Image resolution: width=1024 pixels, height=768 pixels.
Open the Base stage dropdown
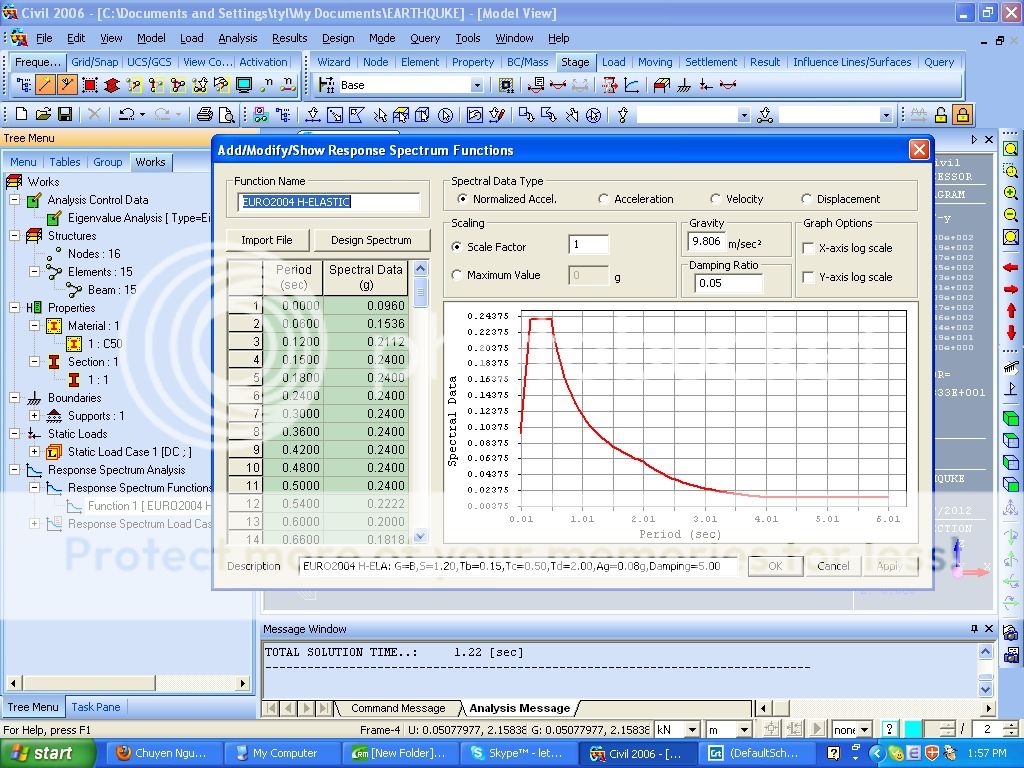click(477, 86)
